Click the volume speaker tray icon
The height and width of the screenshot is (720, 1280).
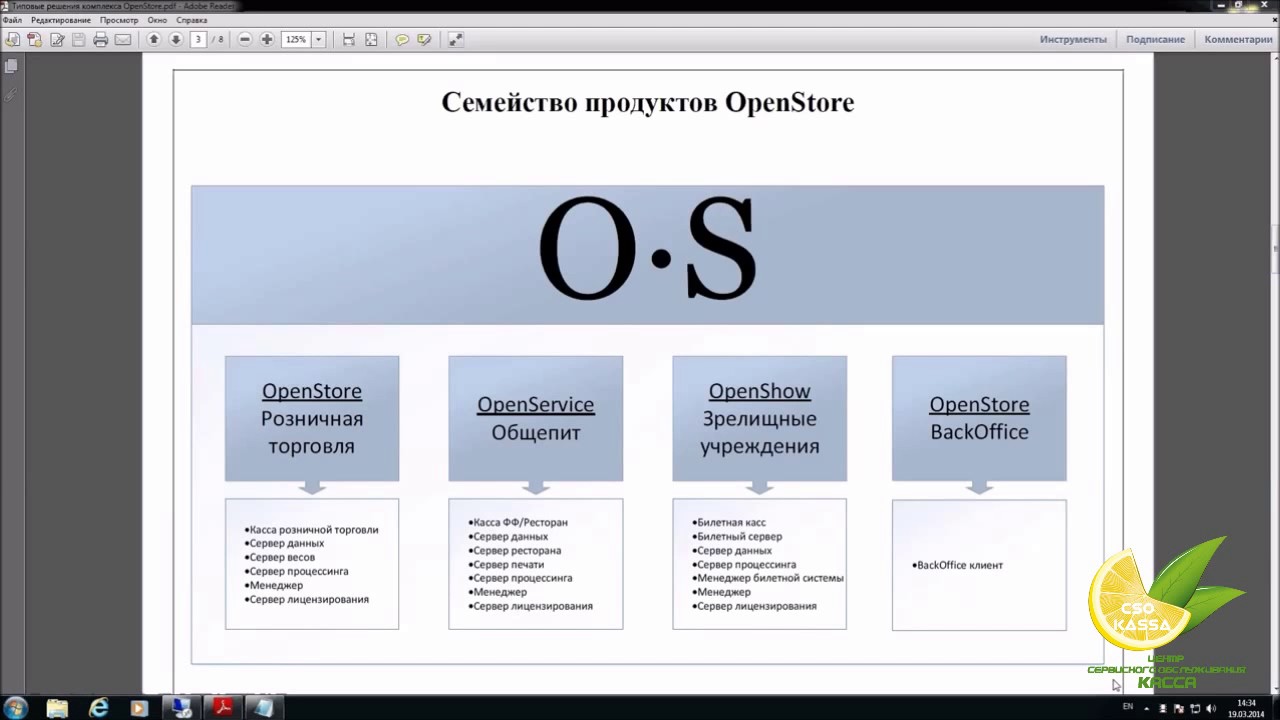(x=1210, y=708)
